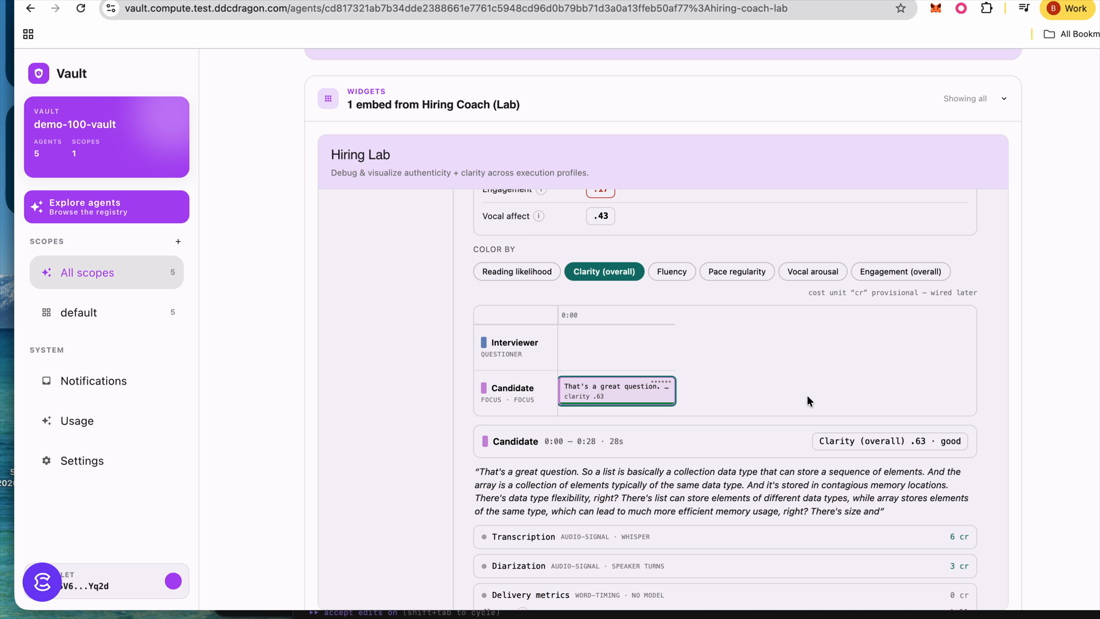Color by Vocal arousal
Viewport: 1100px width, 619px height.
point(812,272)
